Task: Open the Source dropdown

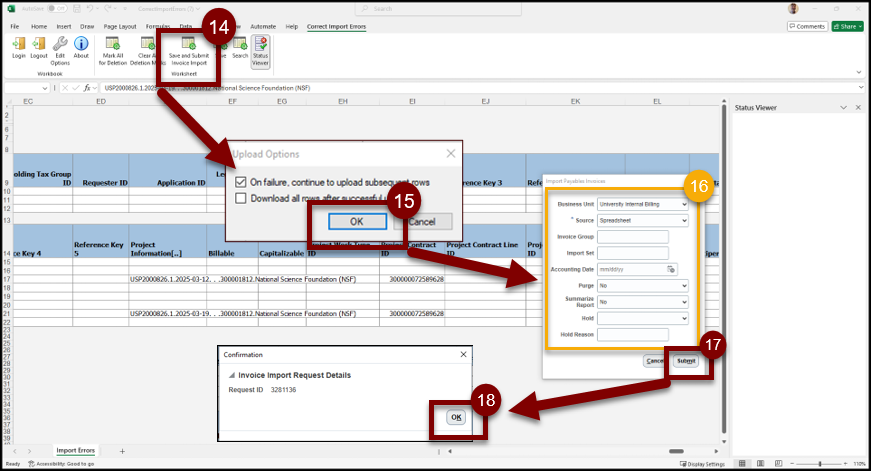Action: [642, 220]
